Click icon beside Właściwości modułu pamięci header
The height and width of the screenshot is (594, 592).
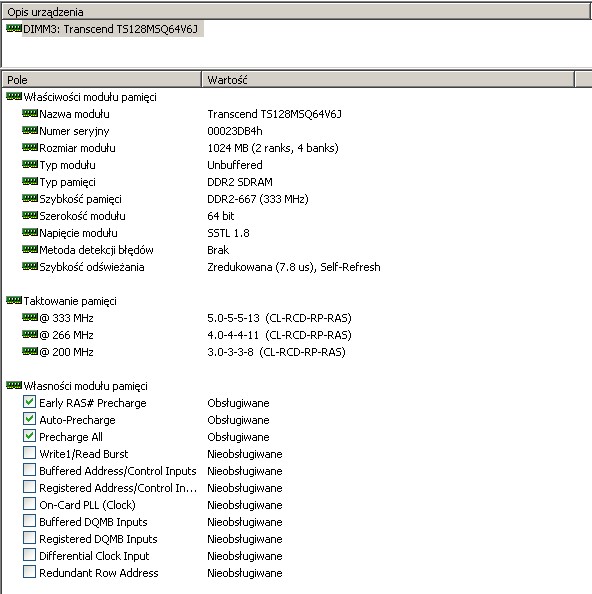click(x=14, y=97)
